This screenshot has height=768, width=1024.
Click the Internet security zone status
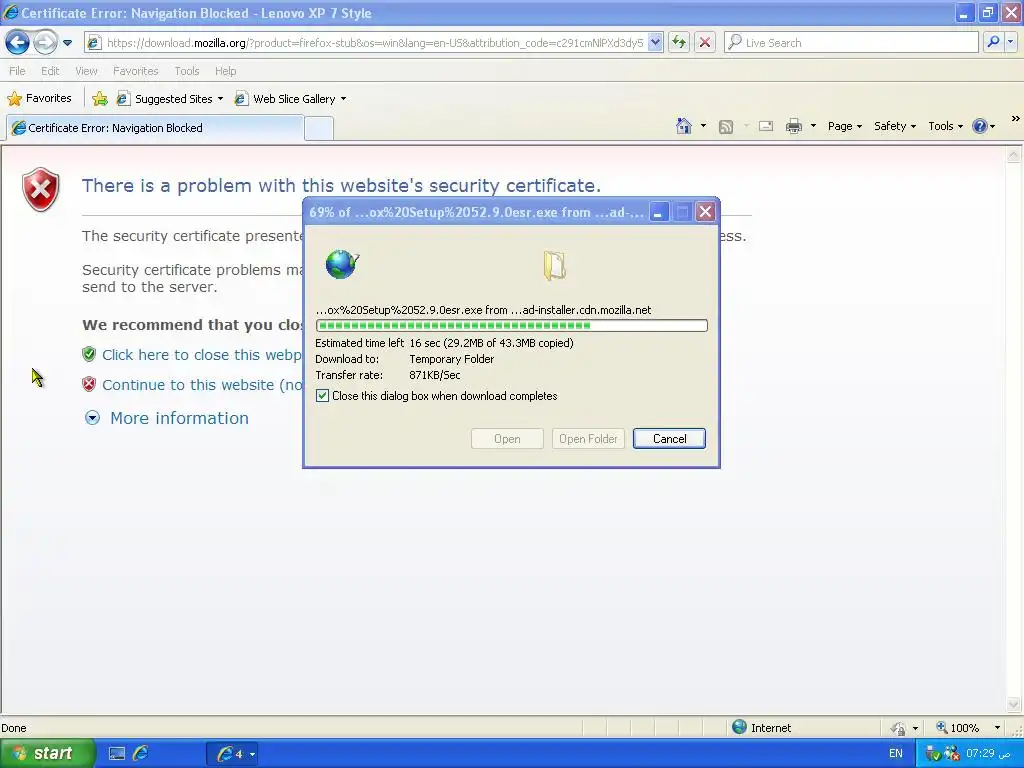(761, 728)
